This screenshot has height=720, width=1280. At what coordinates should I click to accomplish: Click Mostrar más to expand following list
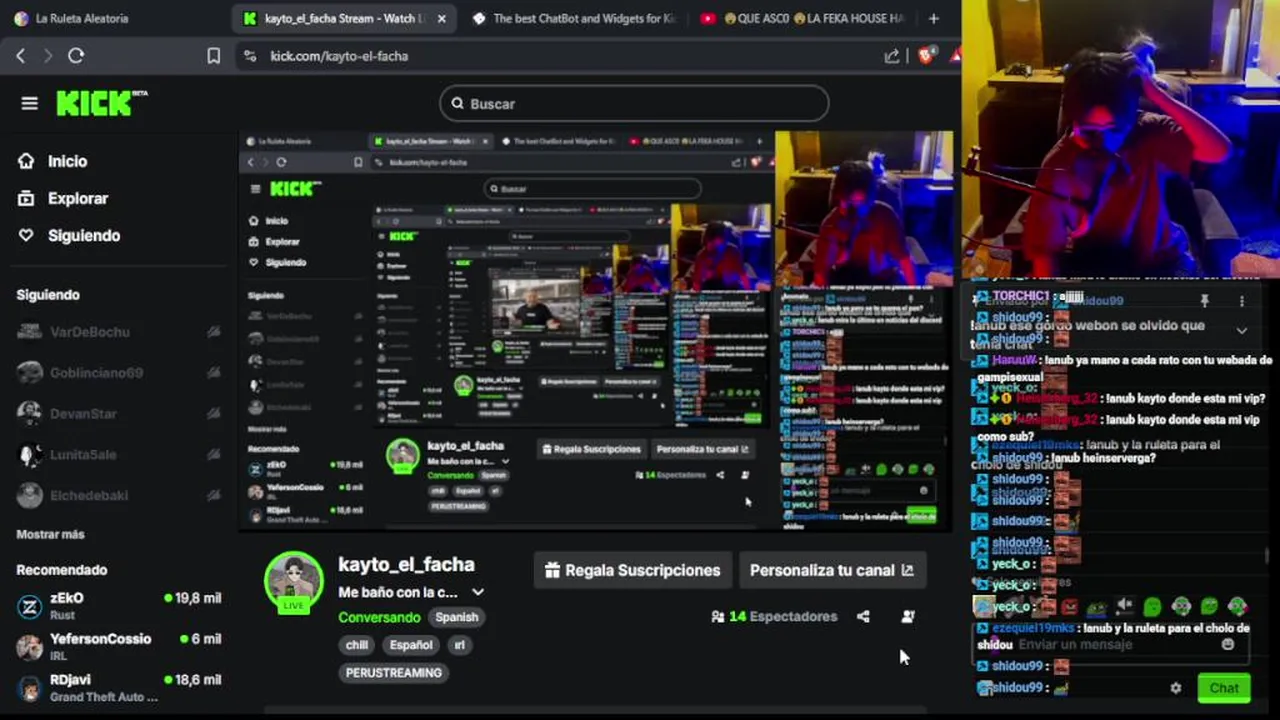tap(50, 534)
